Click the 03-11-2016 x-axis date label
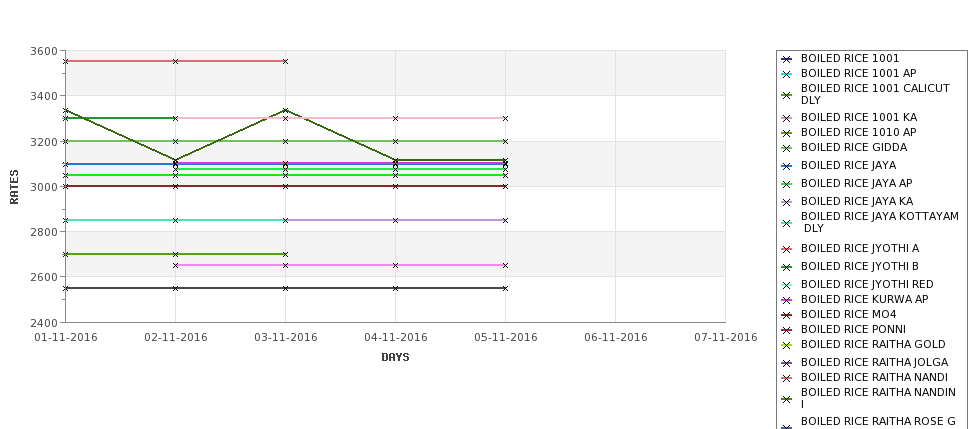 click(x=285, y=338)
